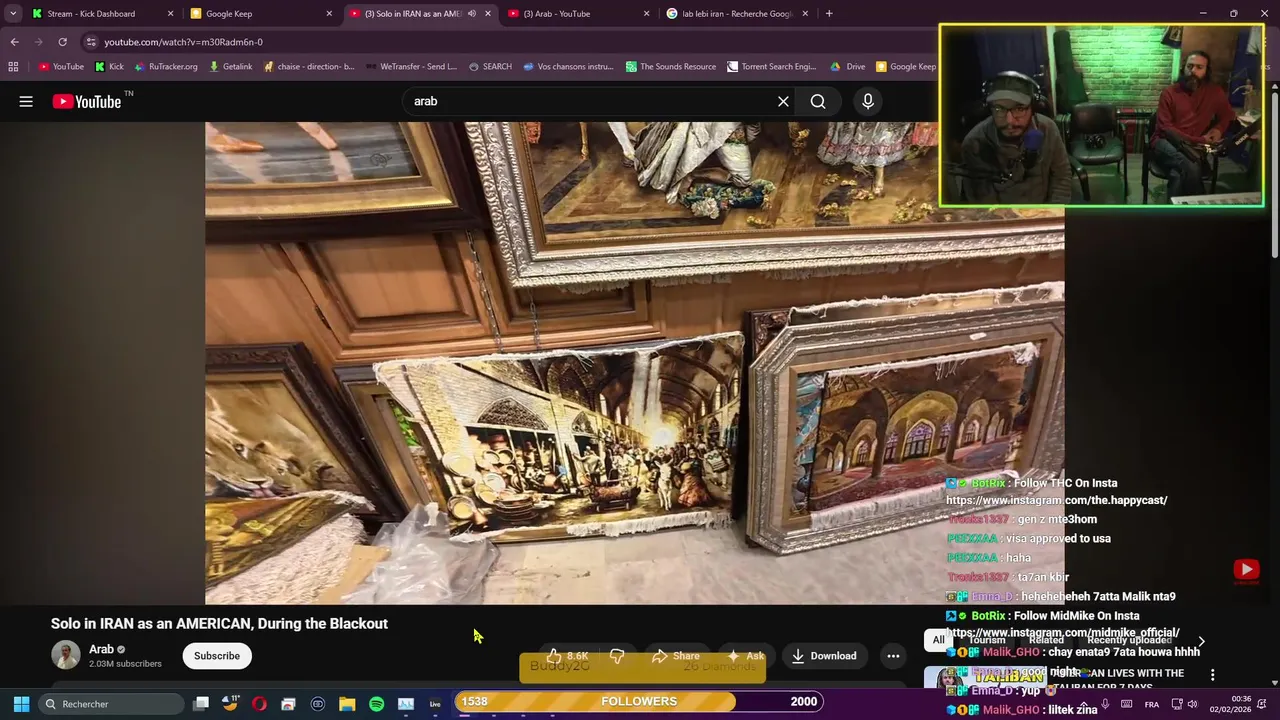Select the YouTube URL in address bar
The width and height of the screenshot is (1280, 720).
[184, 42]
